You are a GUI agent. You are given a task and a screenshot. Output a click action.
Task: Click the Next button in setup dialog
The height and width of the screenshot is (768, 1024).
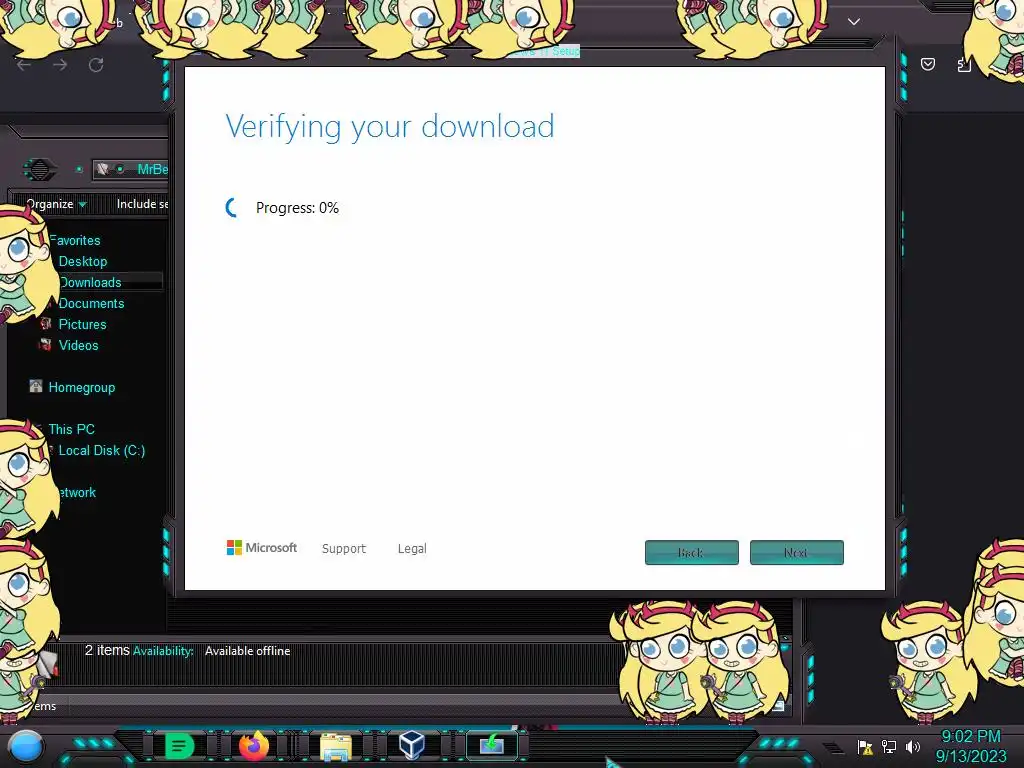(797, 552)
